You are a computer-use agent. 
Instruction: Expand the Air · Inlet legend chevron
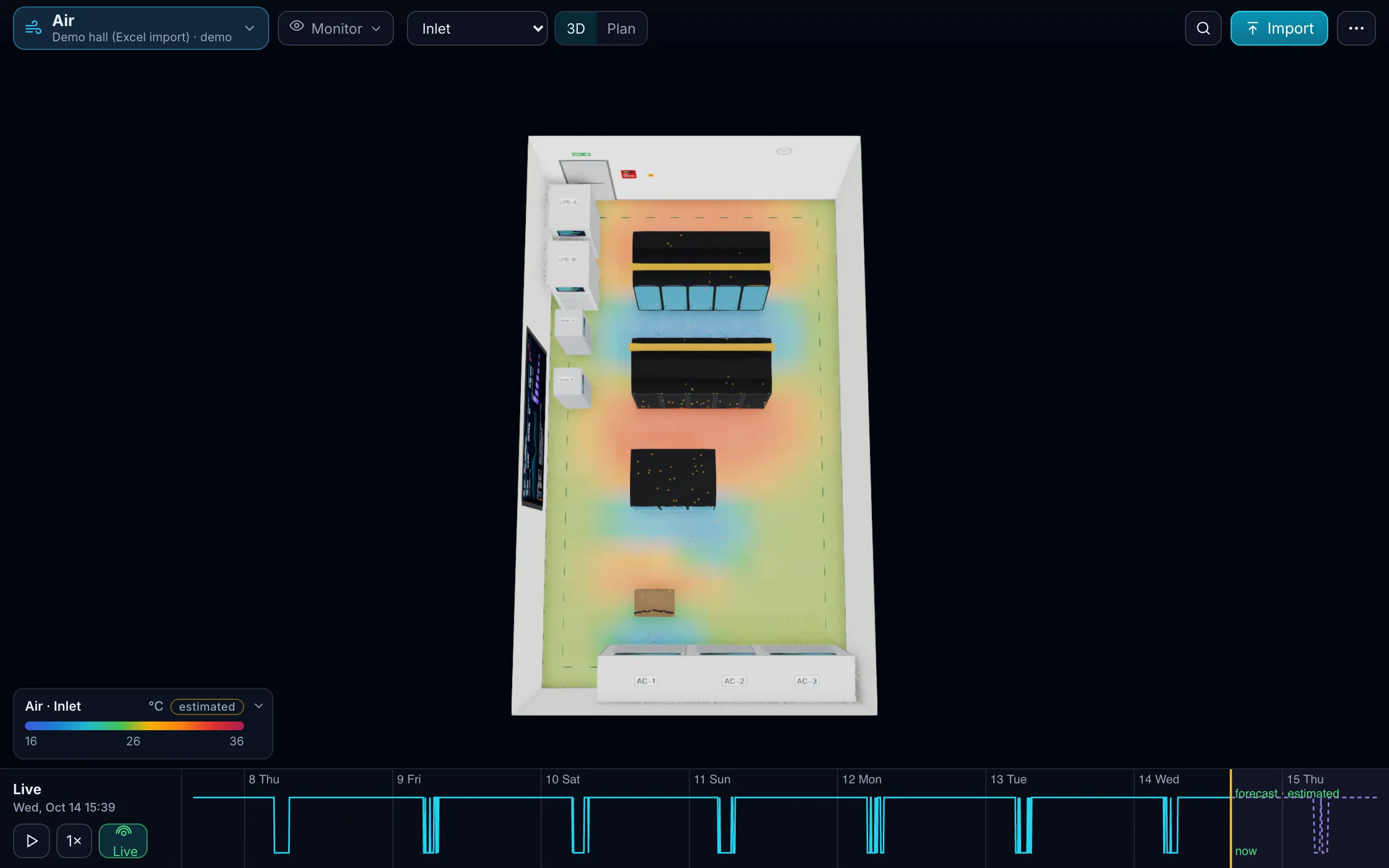pyautogui.click(x=259, y=706)
